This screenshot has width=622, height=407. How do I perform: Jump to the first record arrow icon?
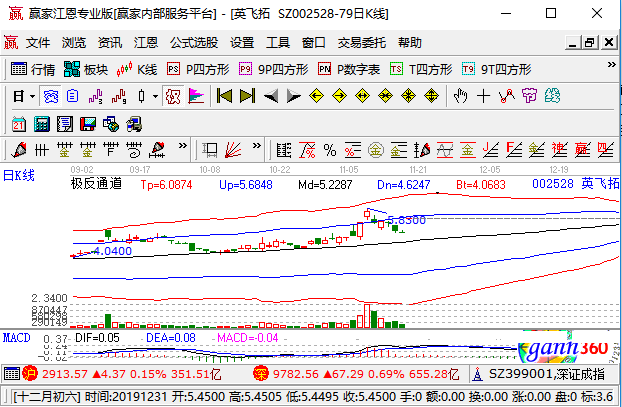point(224,96)
